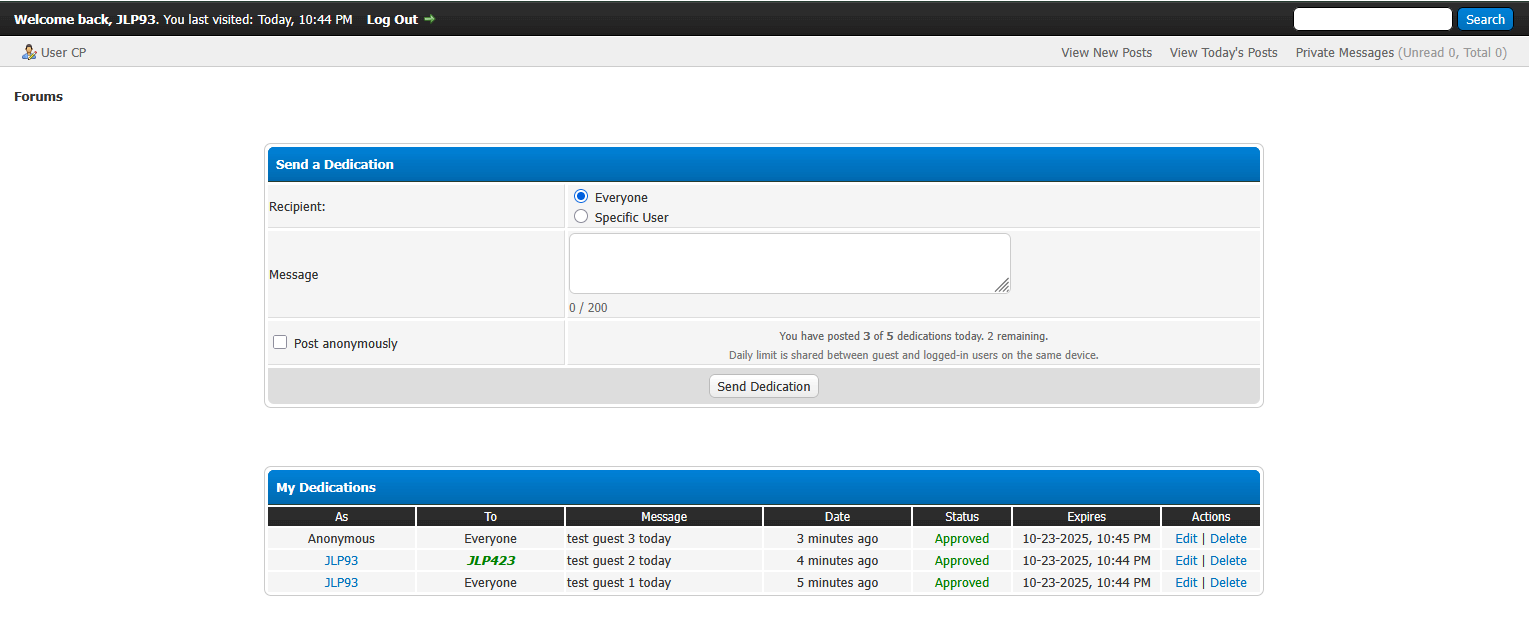Go to Private Messages
This screenshot has width=1529, height=643.
(x=1344, y=53)
